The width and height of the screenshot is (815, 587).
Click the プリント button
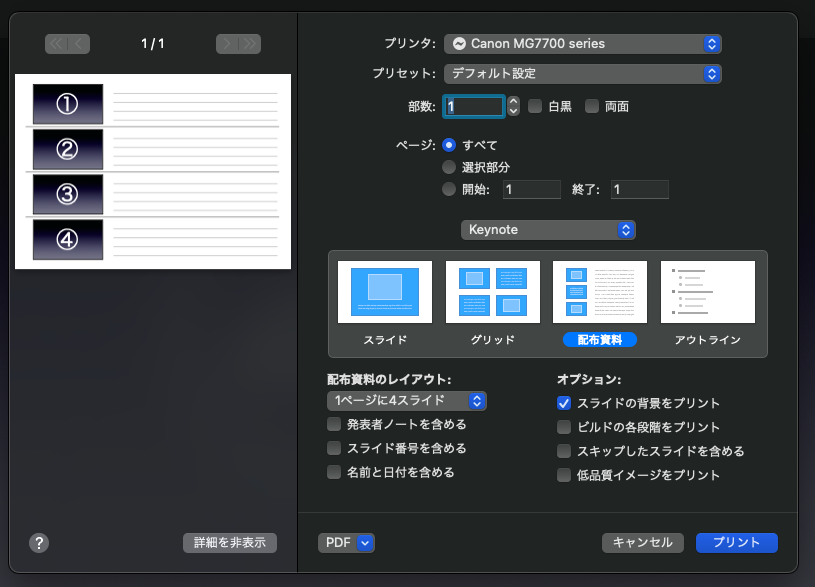pyautogui.click(x=736, y=543)
